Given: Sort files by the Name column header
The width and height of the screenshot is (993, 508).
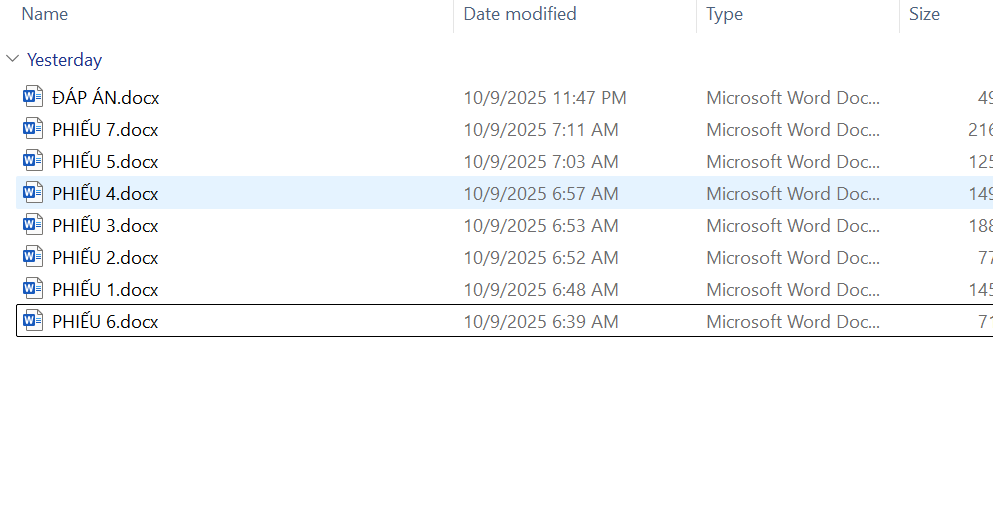Looking at the screenshot, I should [x=45, y=14].
